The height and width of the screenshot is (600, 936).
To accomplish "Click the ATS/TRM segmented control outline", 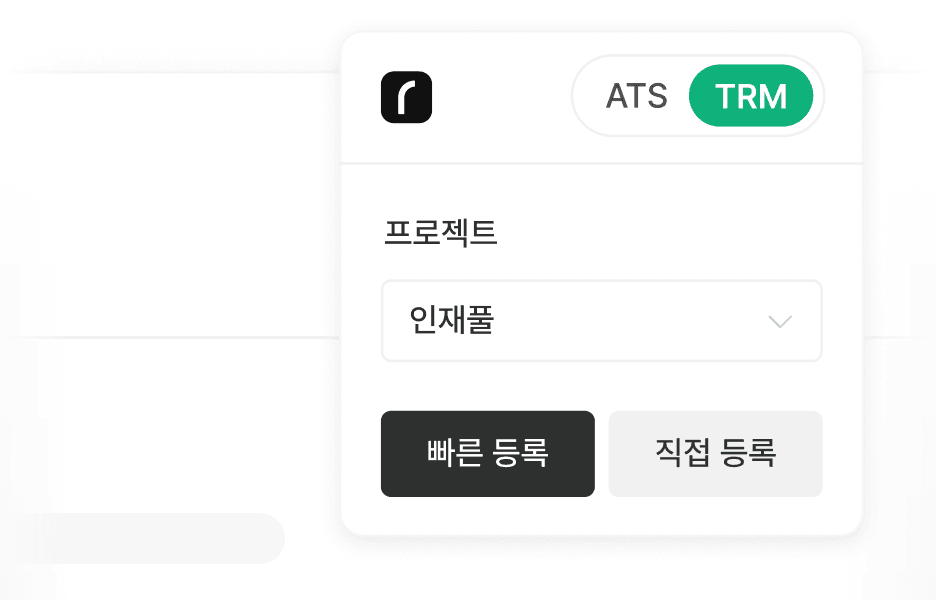I will click(698, 96).
